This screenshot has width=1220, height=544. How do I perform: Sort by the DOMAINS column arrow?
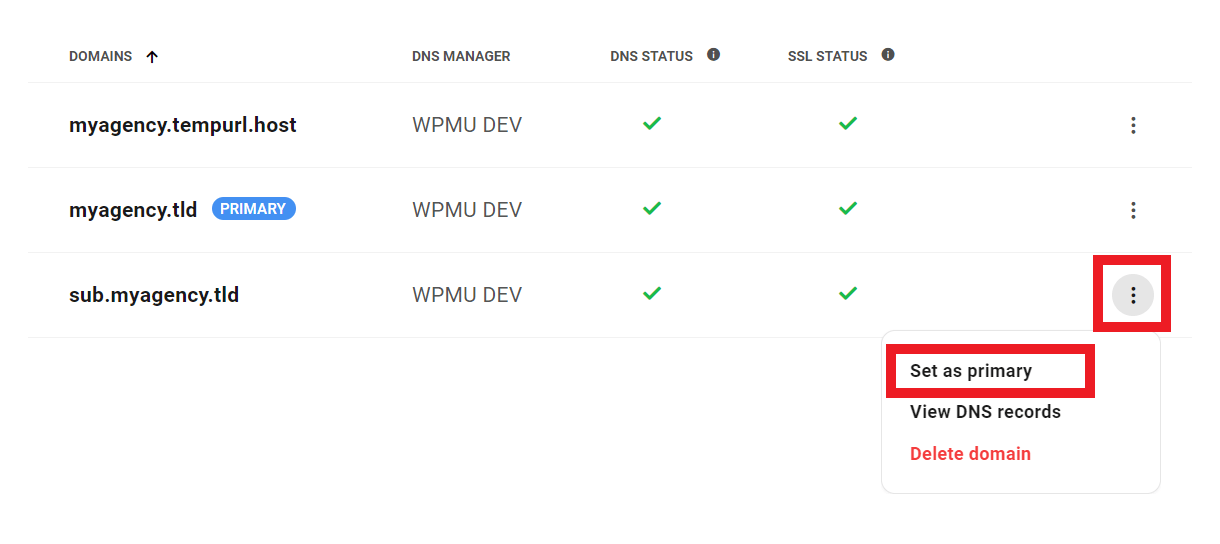click(152, 56)
